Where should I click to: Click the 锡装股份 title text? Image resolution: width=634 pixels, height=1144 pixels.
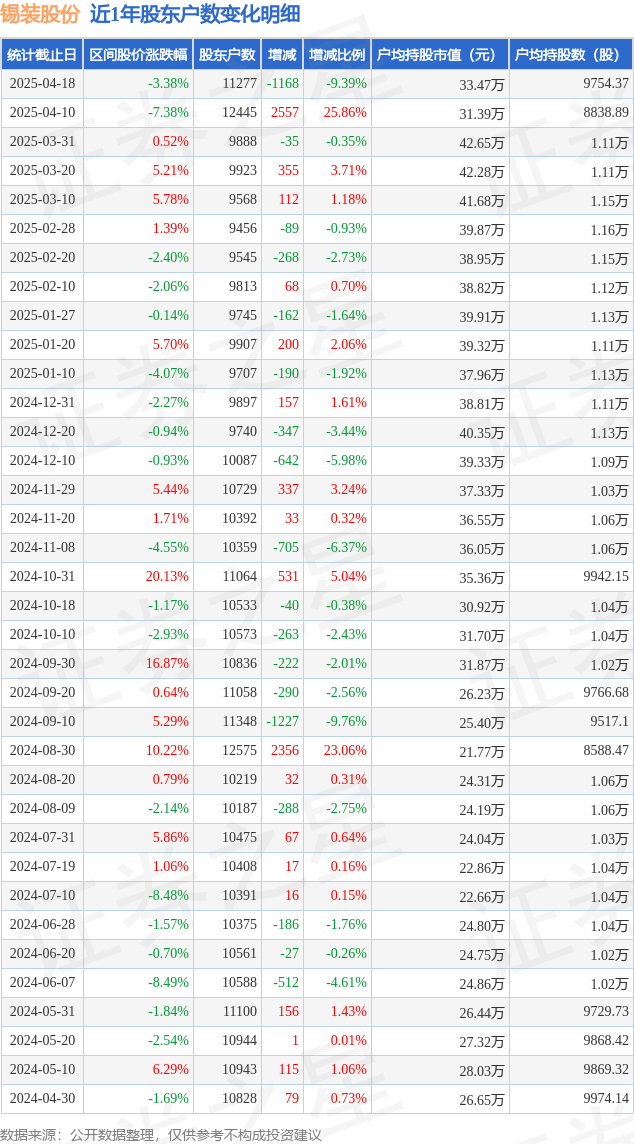tap(41, 15)
